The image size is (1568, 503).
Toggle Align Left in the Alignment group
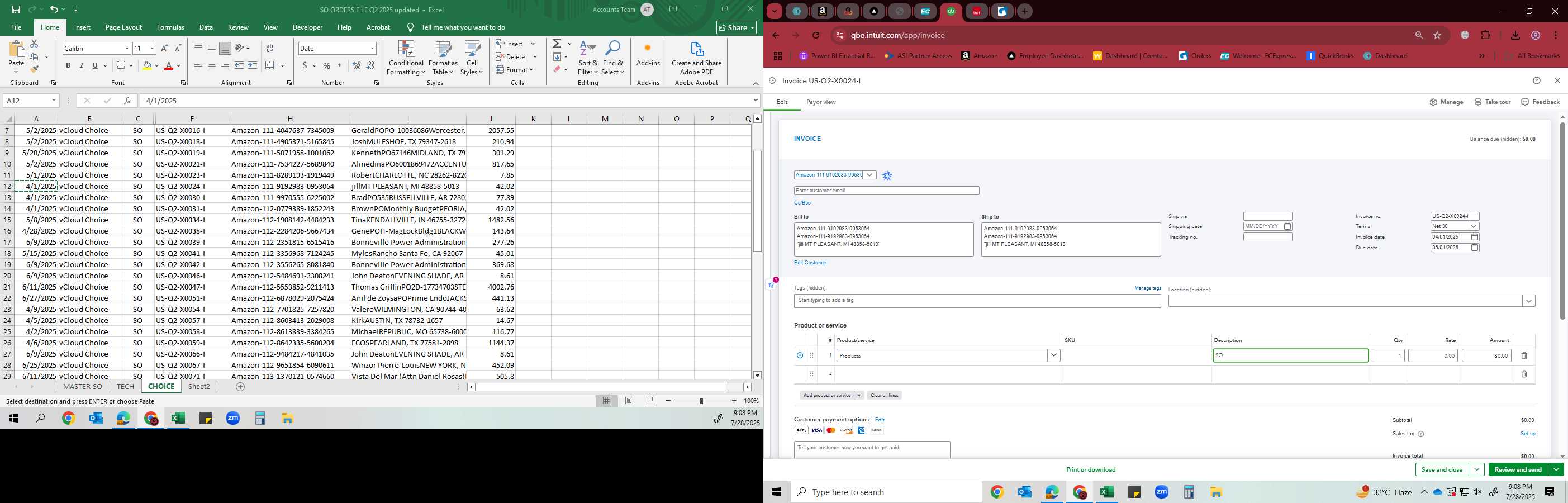tap(198, 65)
